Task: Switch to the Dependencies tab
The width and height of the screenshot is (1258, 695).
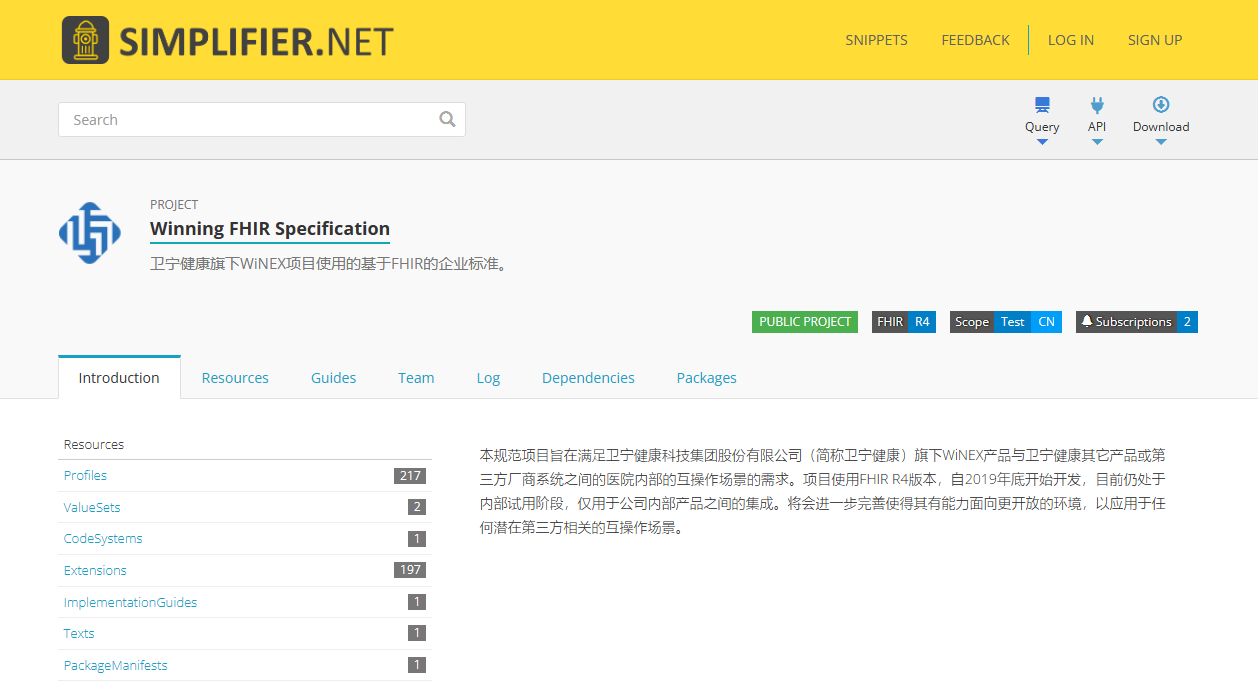Action: click(588, 377)
